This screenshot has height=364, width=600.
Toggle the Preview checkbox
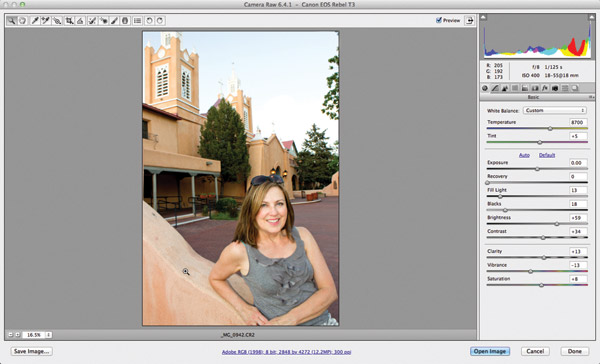439,20
